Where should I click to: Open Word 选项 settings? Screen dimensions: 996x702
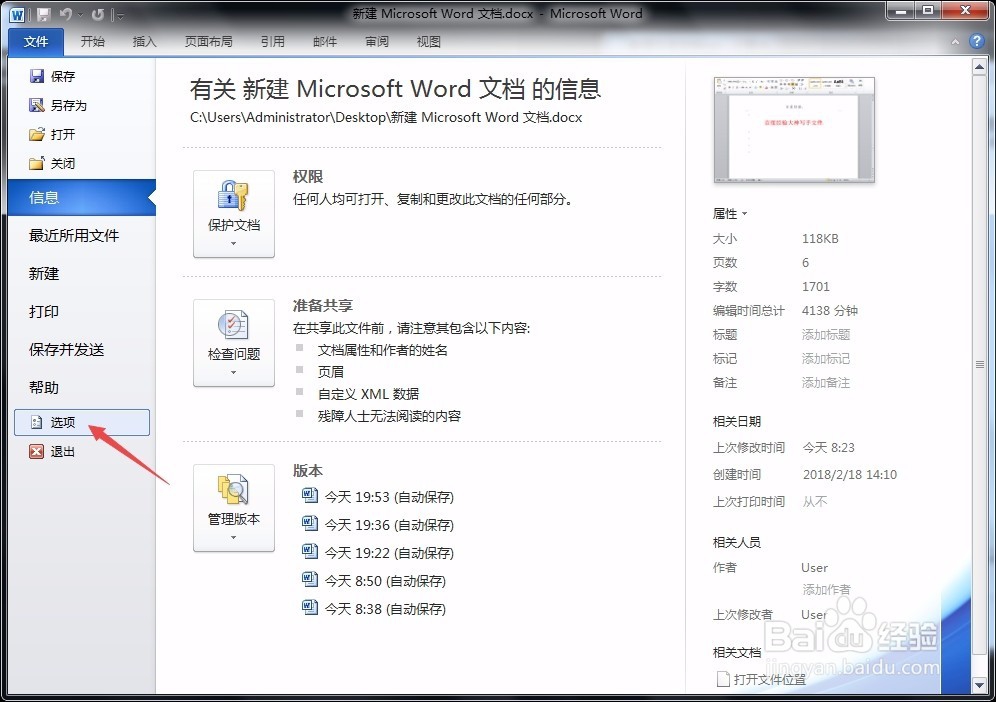click(82, 422)
